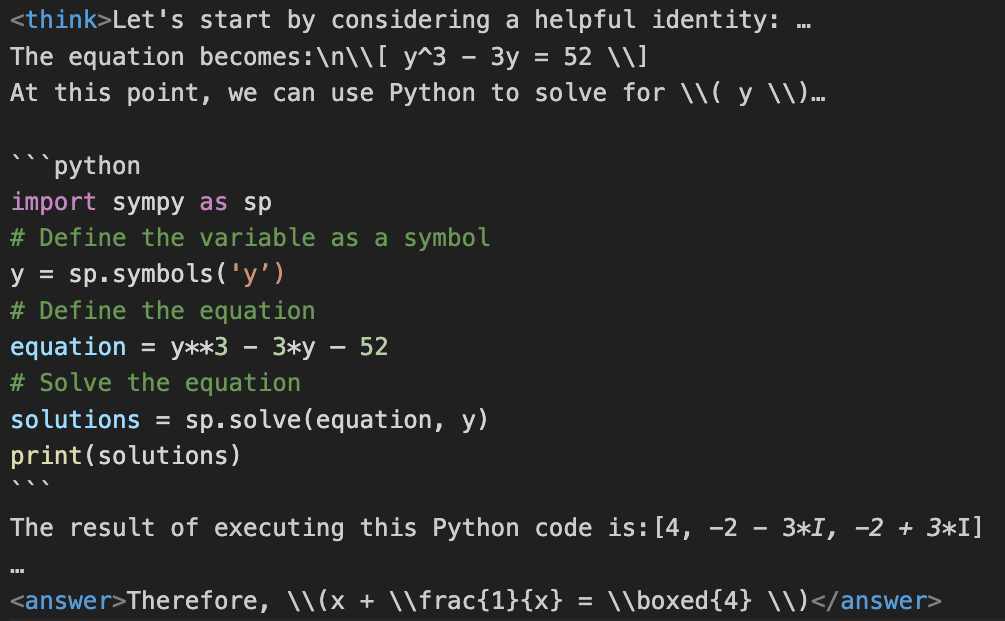Click 'sympy' in the import line
1005x621 pixels.
(x=148, y=202)
